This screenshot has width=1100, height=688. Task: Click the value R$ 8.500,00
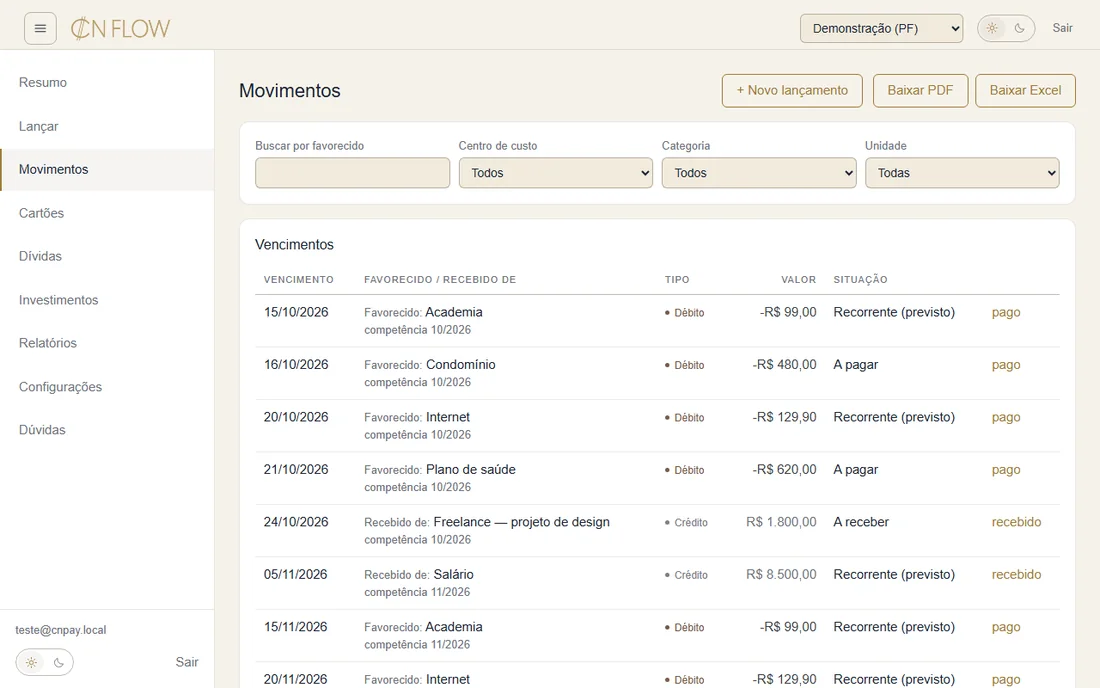[781, 574]
